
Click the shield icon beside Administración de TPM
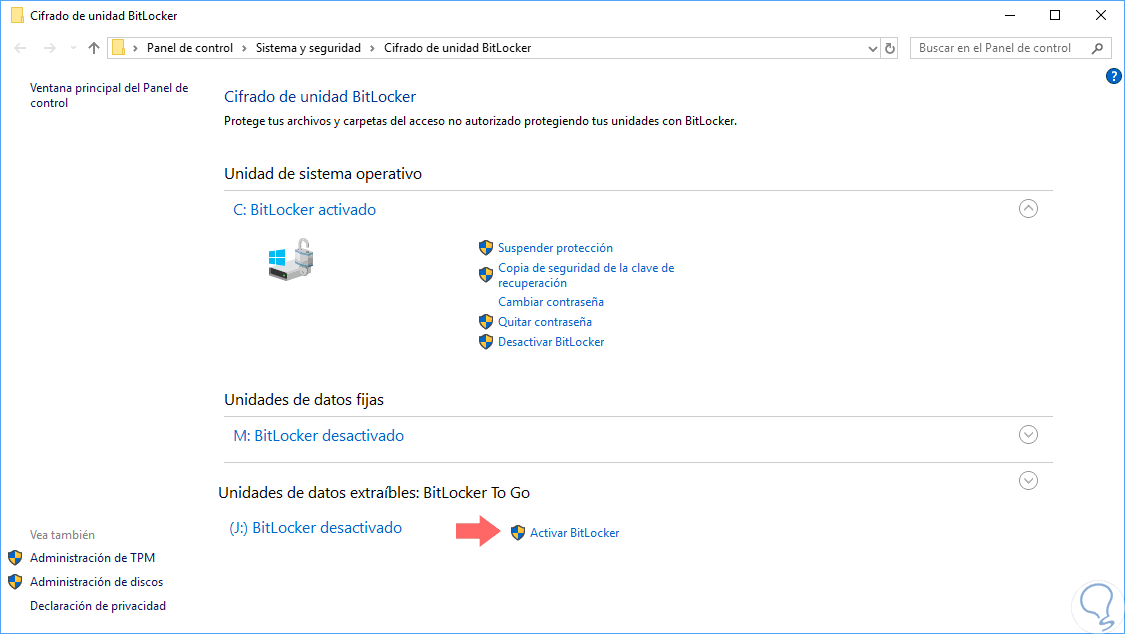tap(15, 557)
